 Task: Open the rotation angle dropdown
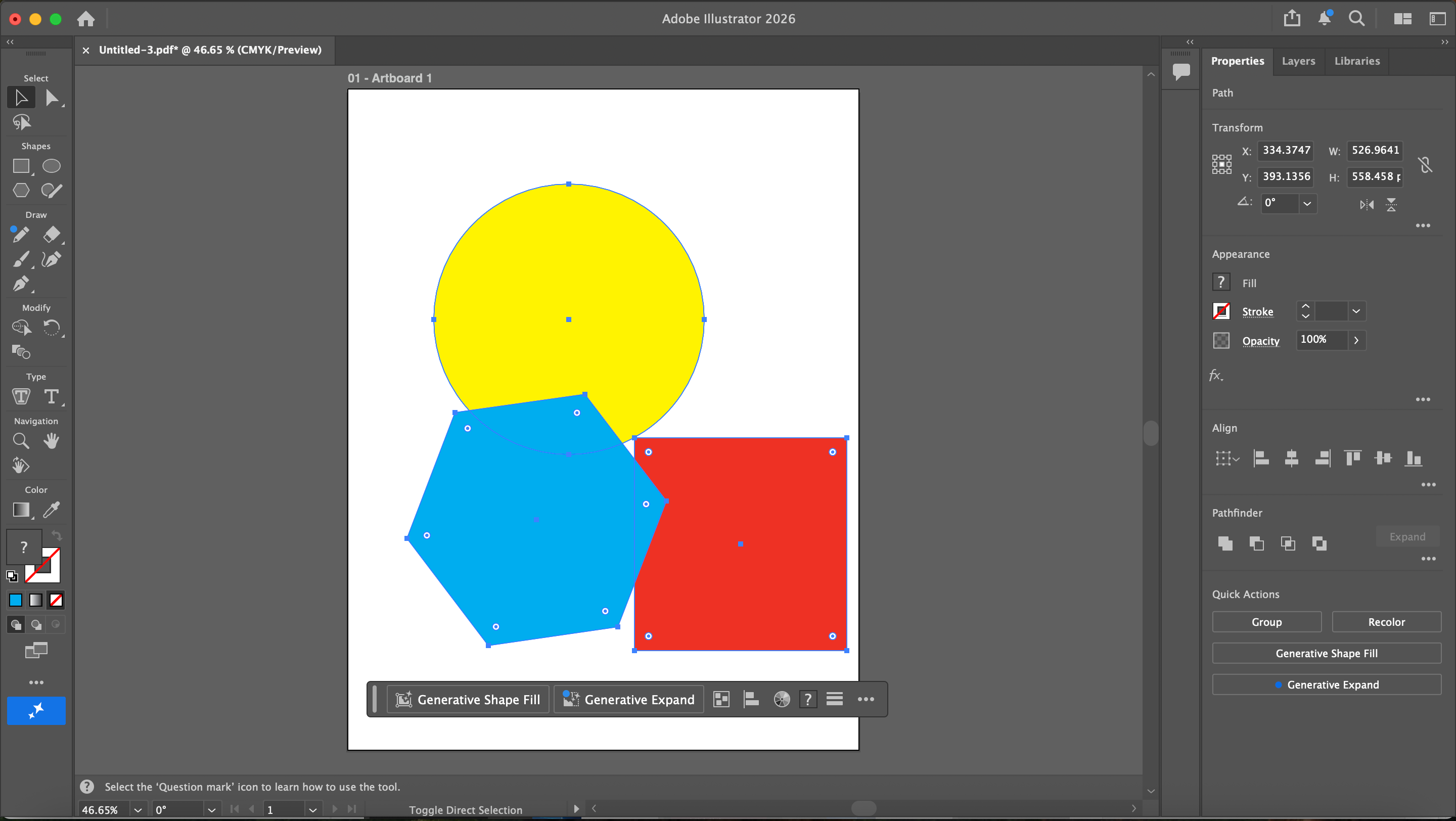click(x=1307, y=203)
